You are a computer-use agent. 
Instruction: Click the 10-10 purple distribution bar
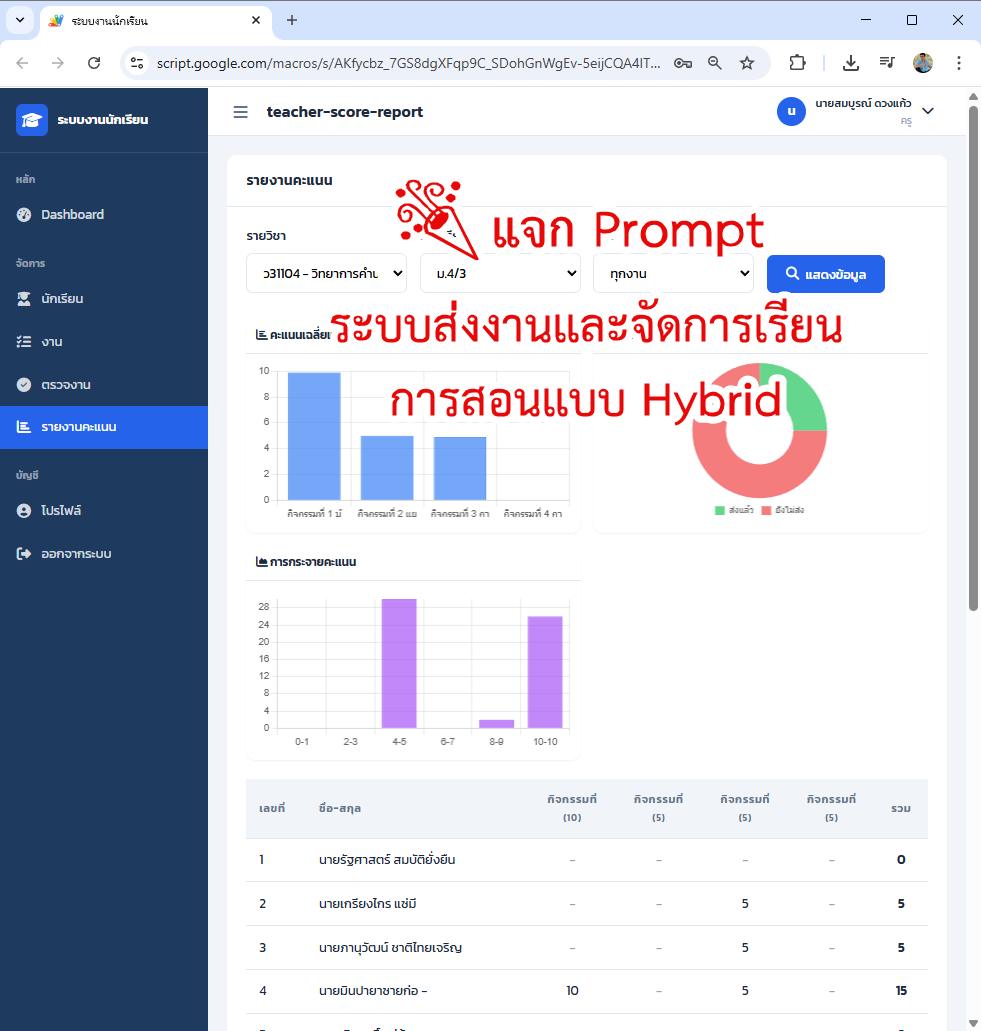[545, 672]
